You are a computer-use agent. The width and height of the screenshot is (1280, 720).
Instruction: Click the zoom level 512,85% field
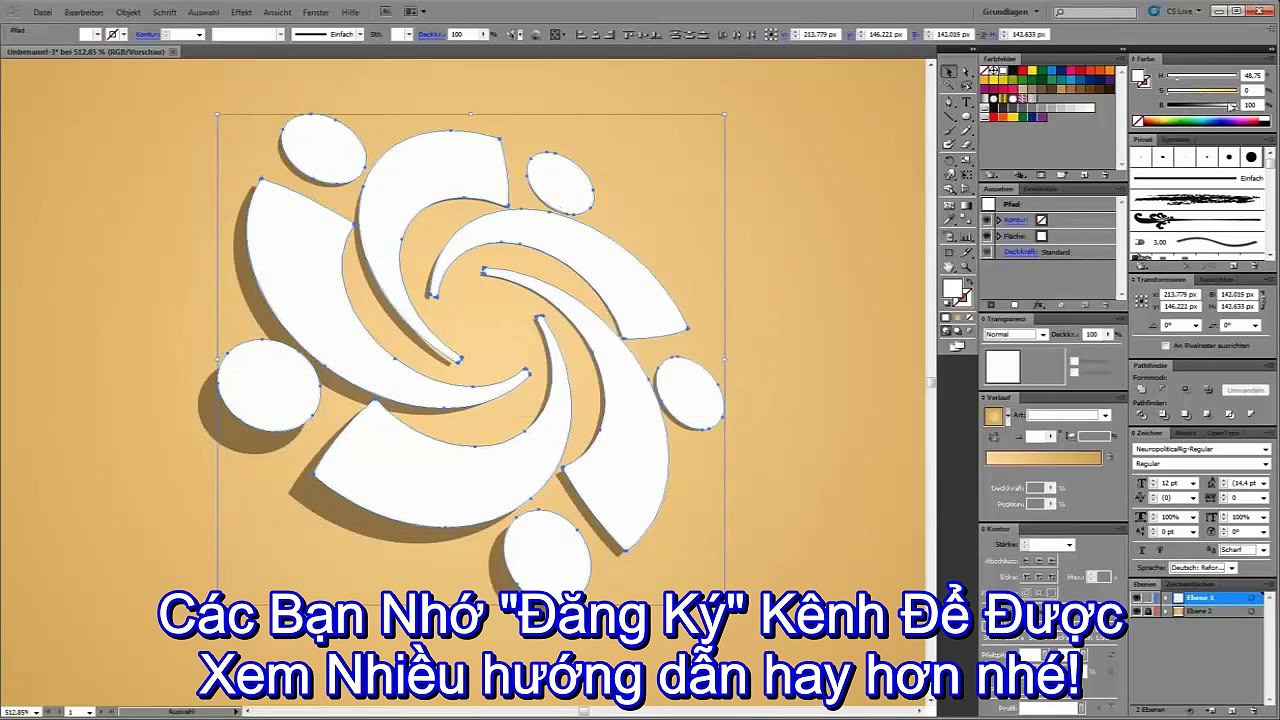click(x=21, y=712)
